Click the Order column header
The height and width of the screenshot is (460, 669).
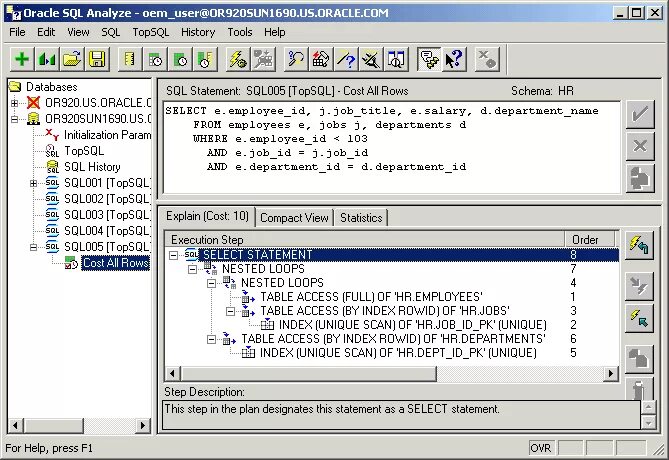coord(590,239)
